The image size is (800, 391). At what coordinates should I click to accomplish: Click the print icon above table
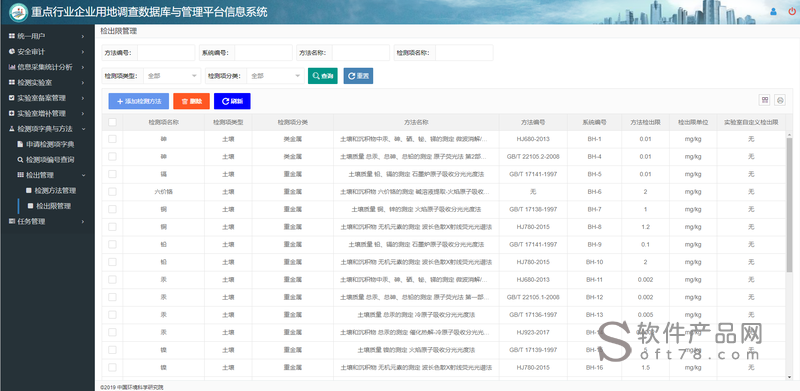(x=780, y=100)
